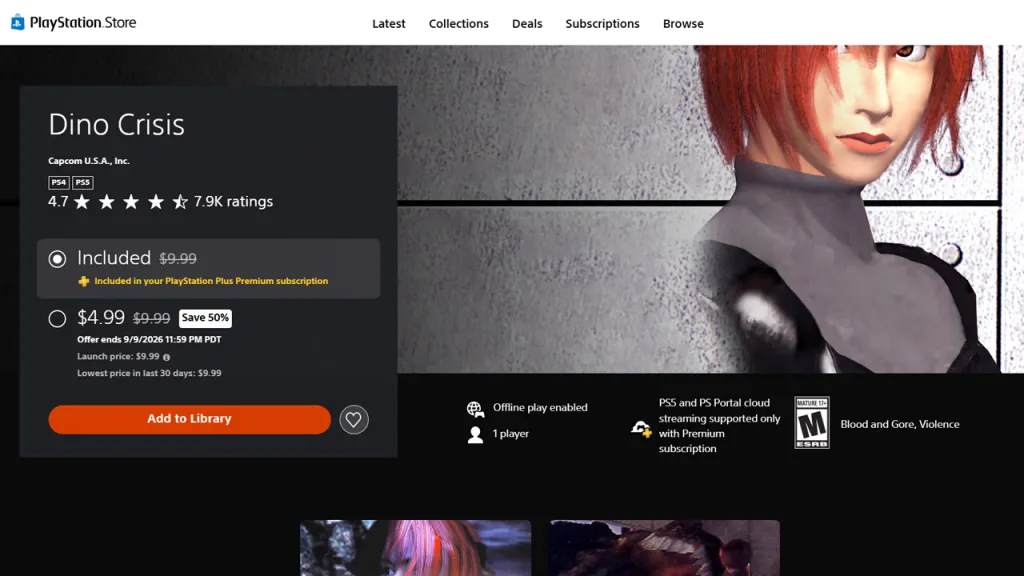
Task: Select the Included subscription radio option
Action: (57, 259)
